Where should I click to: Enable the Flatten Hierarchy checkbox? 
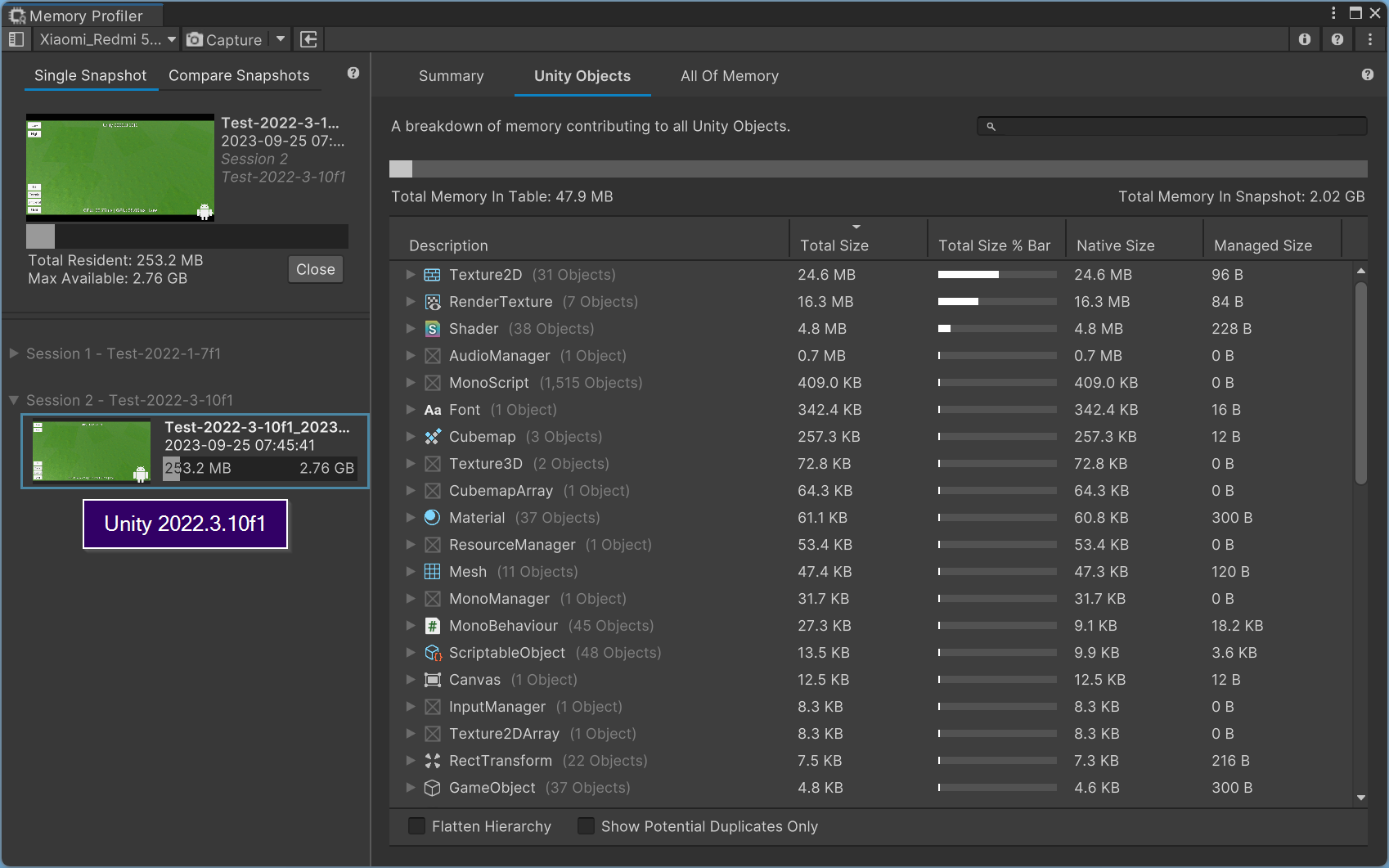[416, 826]
